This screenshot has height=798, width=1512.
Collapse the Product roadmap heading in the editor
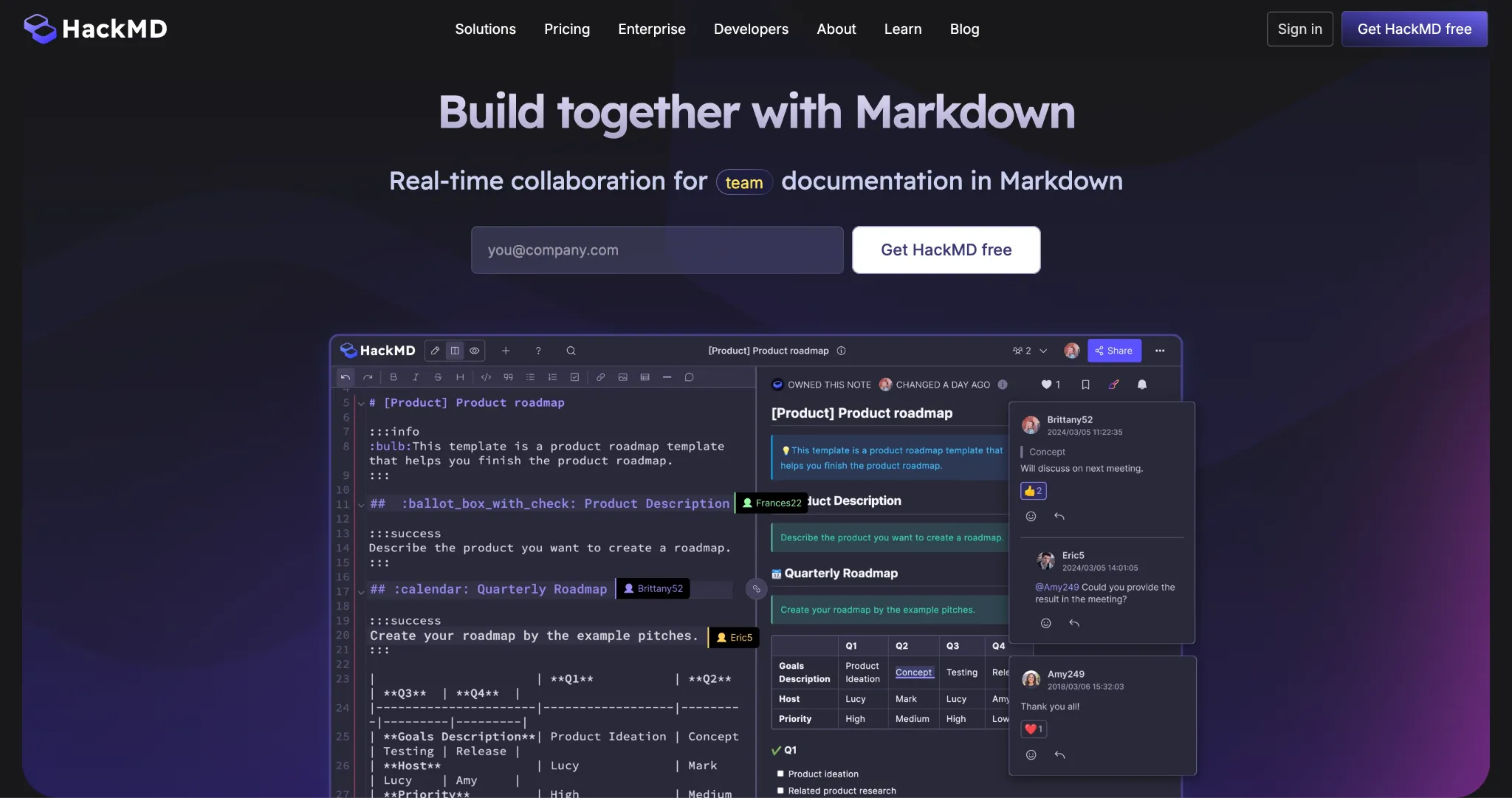point(360,402)
